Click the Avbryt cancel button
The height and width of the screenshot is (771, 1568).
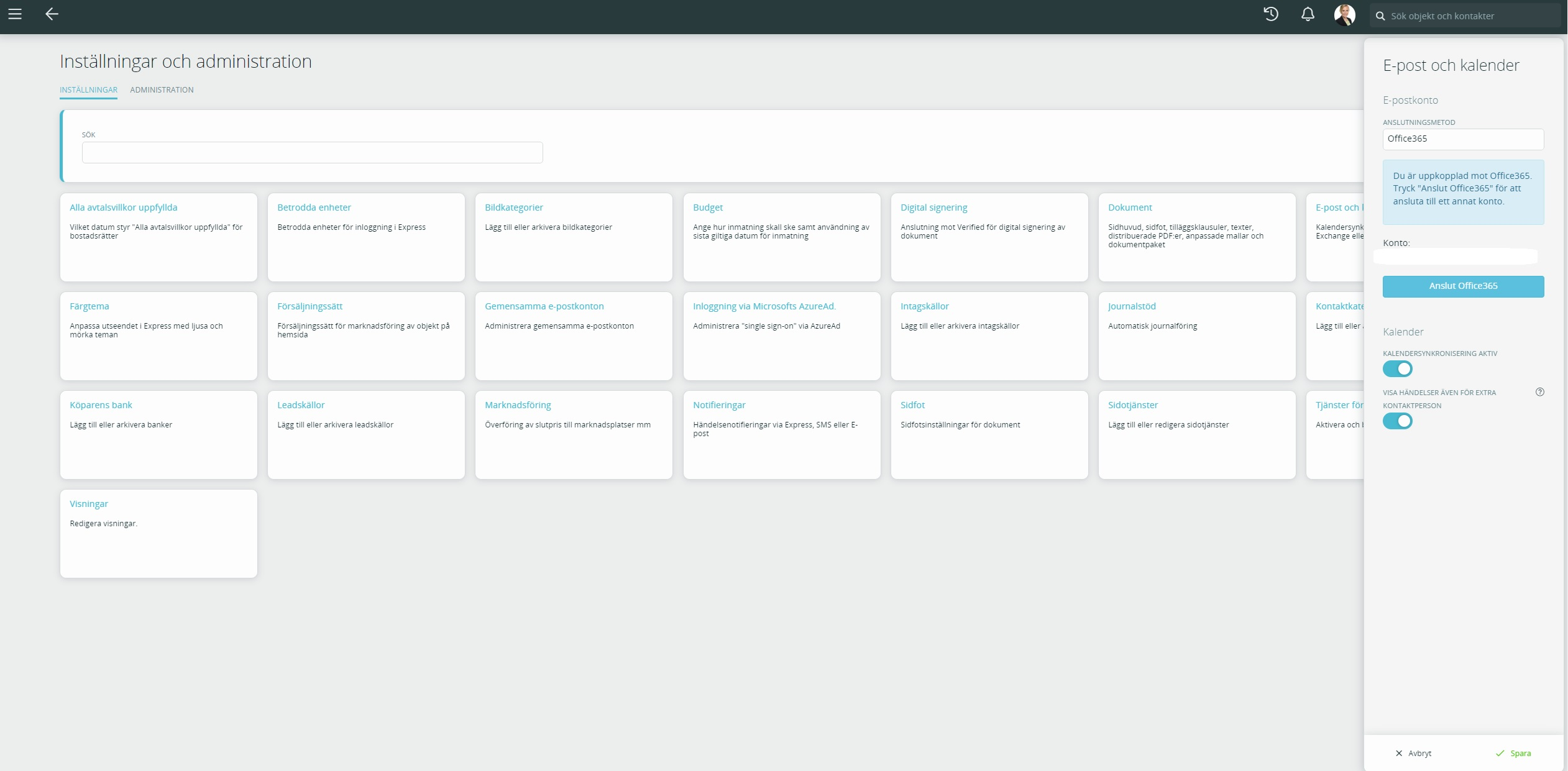tap(1413, 753)
